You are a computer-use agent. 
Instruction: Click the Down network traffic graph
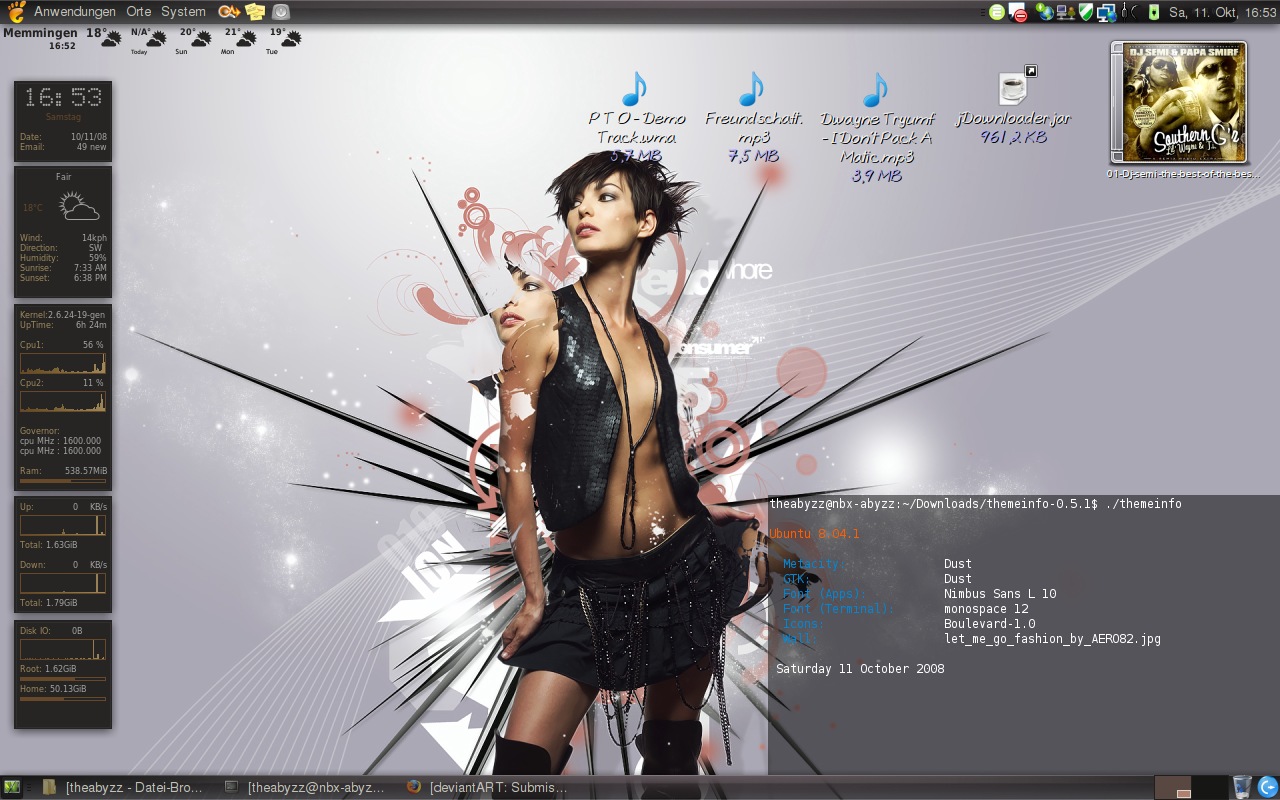click(x=62, y=583)
